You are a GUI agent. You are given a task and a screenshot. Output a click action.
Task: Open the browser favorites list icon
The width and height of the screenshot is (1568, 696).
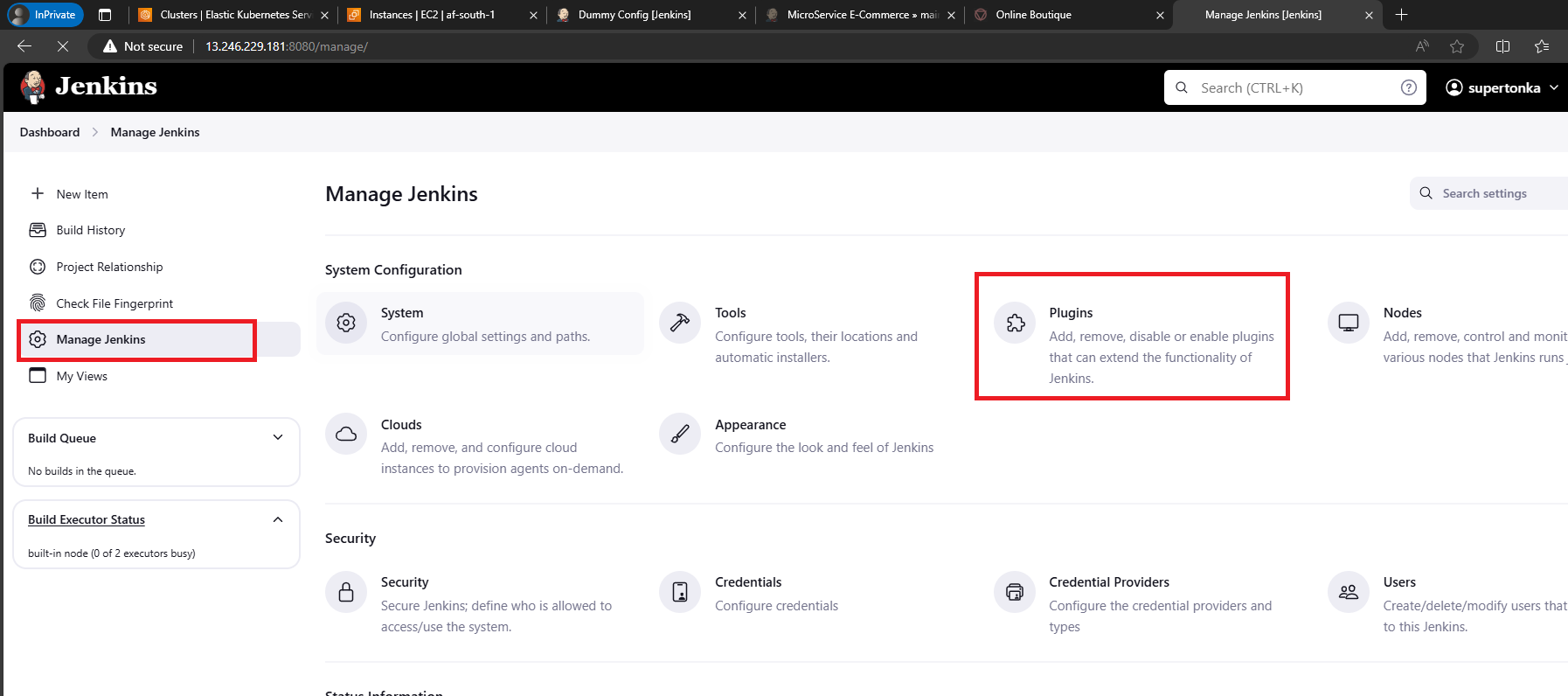click(x=1542, y=46)
